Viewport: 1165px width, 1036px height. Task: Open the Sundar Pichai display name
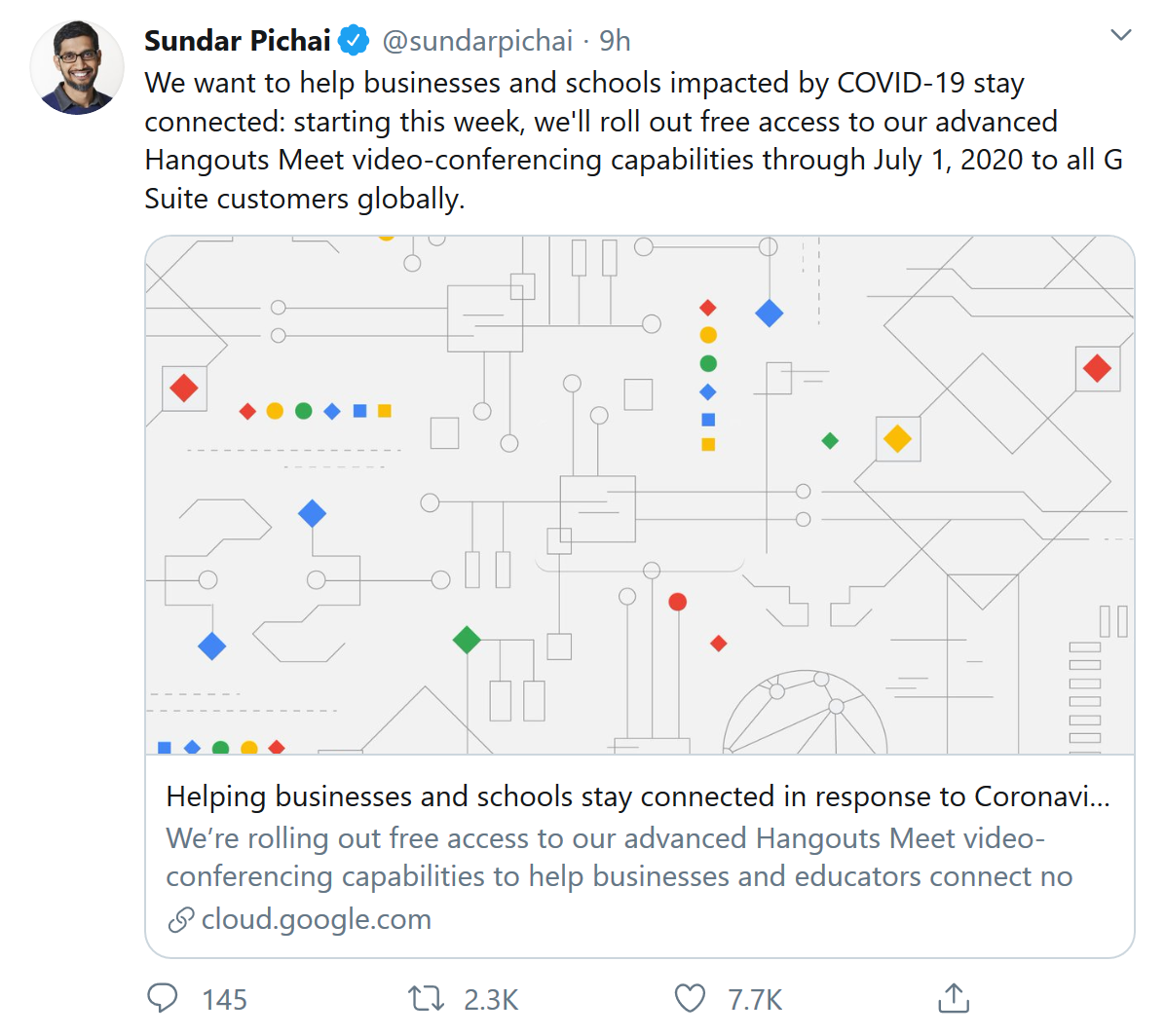tap(238, 41)
